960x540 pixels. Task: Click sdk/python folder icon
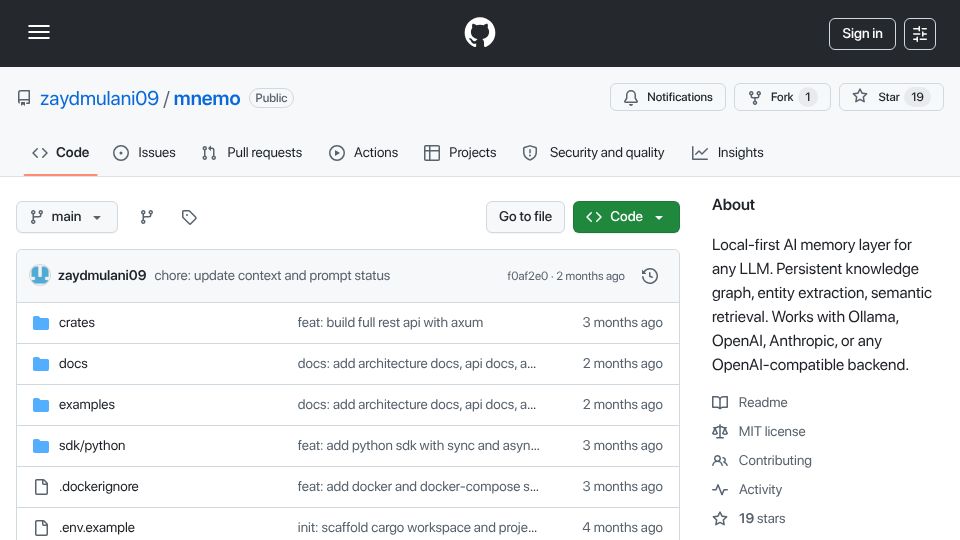(41, 446)
